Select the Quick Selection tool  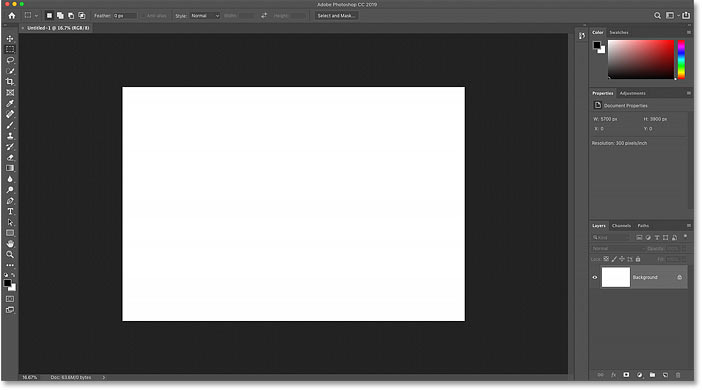click(10, 71)
